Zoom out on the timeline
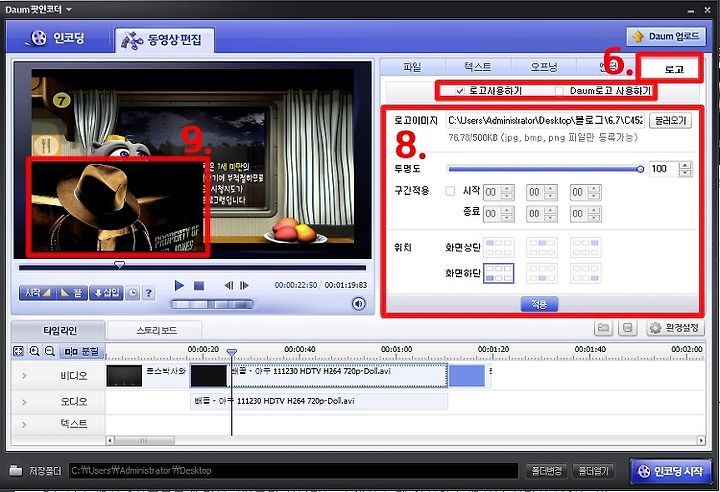Image resolution: width=720 pixels, height=492 pixels. click(50, 351)
